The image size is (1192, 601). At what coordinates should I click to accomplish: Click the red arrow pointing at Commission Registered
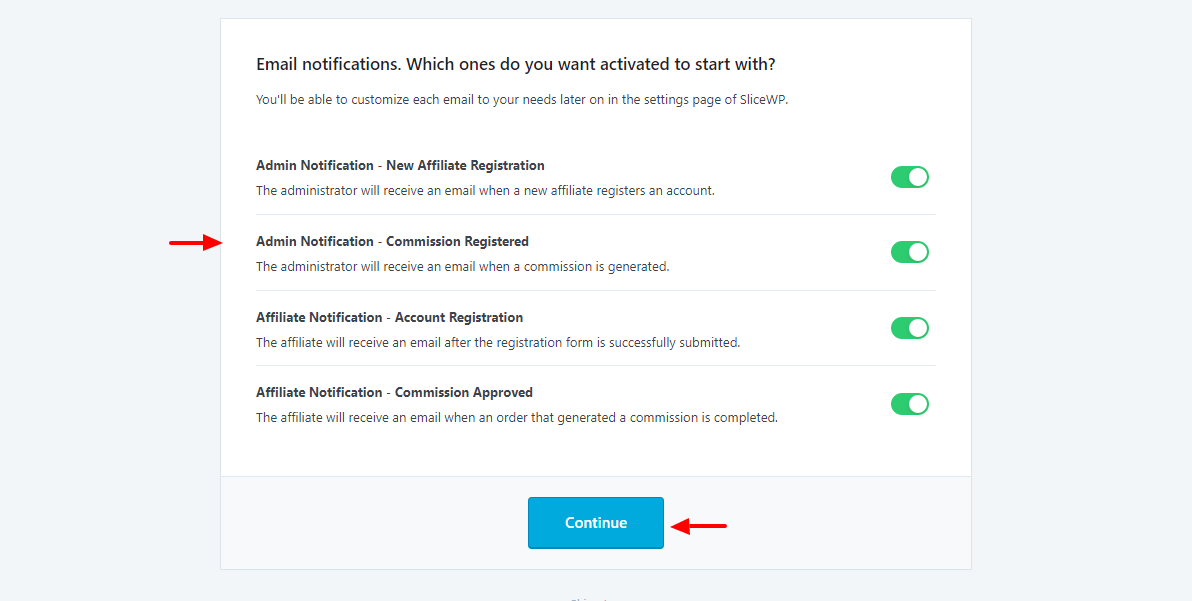195,242
